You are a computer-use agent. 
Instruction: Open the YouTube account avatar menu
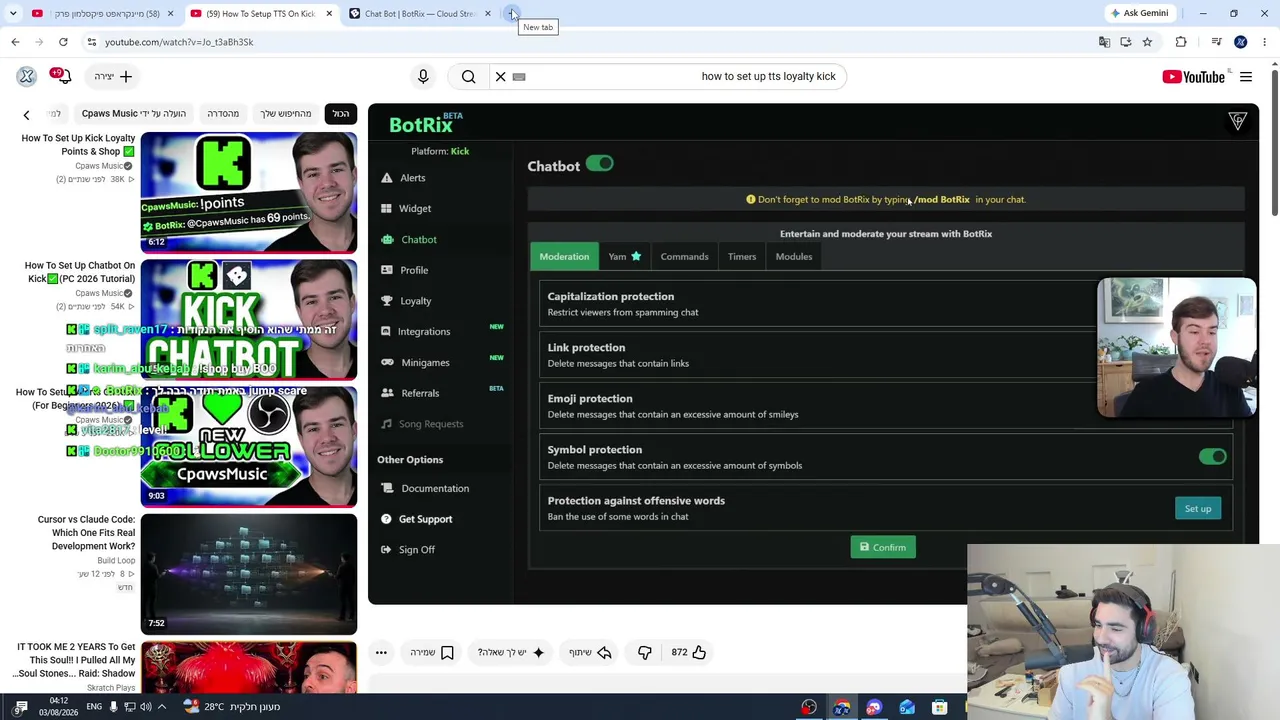27,76
